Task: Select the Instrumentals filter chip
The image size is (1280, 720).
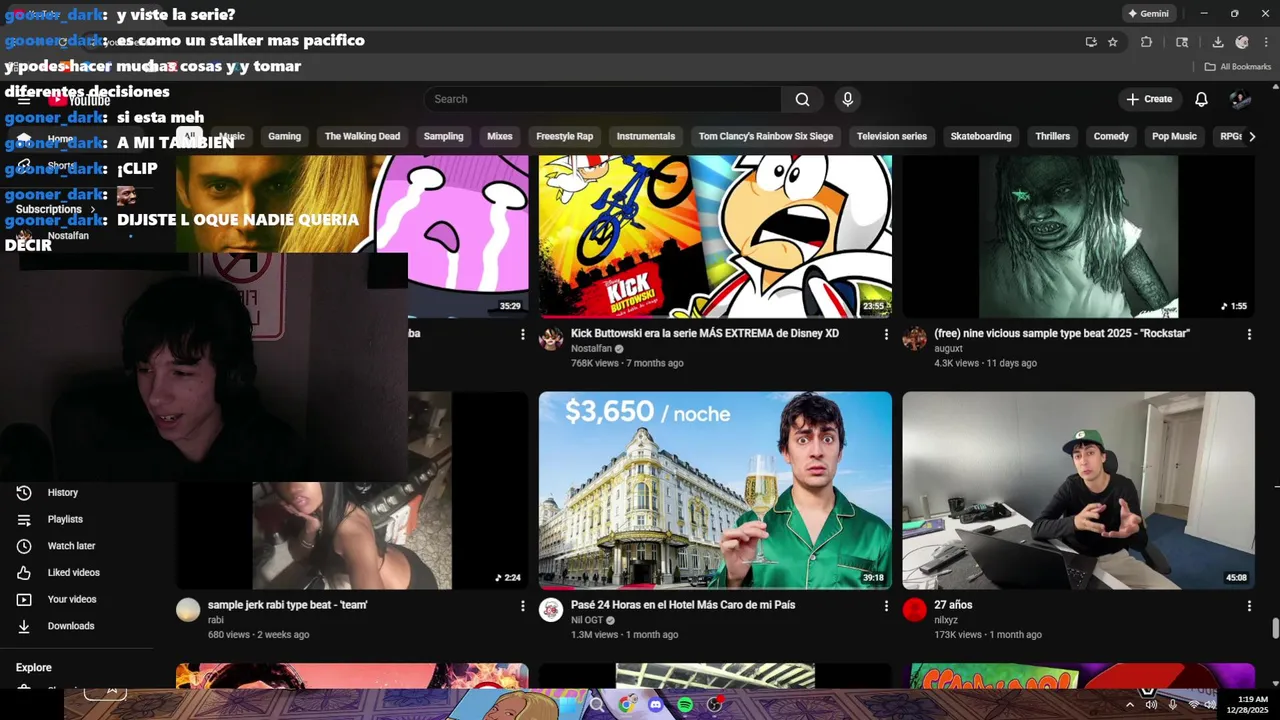Action: [x=646, y=136]
